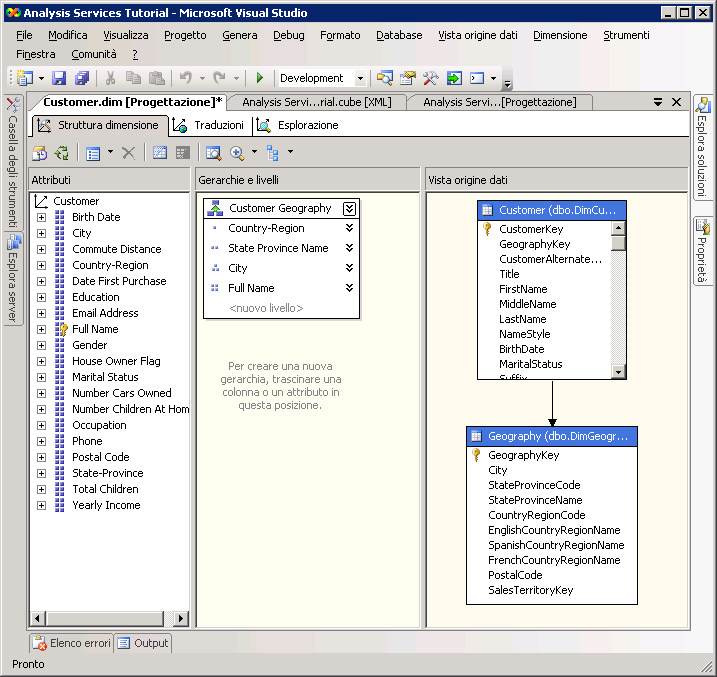
Task: Select Analysis Servi...rial.cube [XML] document tab
Action: click(317, 102)
